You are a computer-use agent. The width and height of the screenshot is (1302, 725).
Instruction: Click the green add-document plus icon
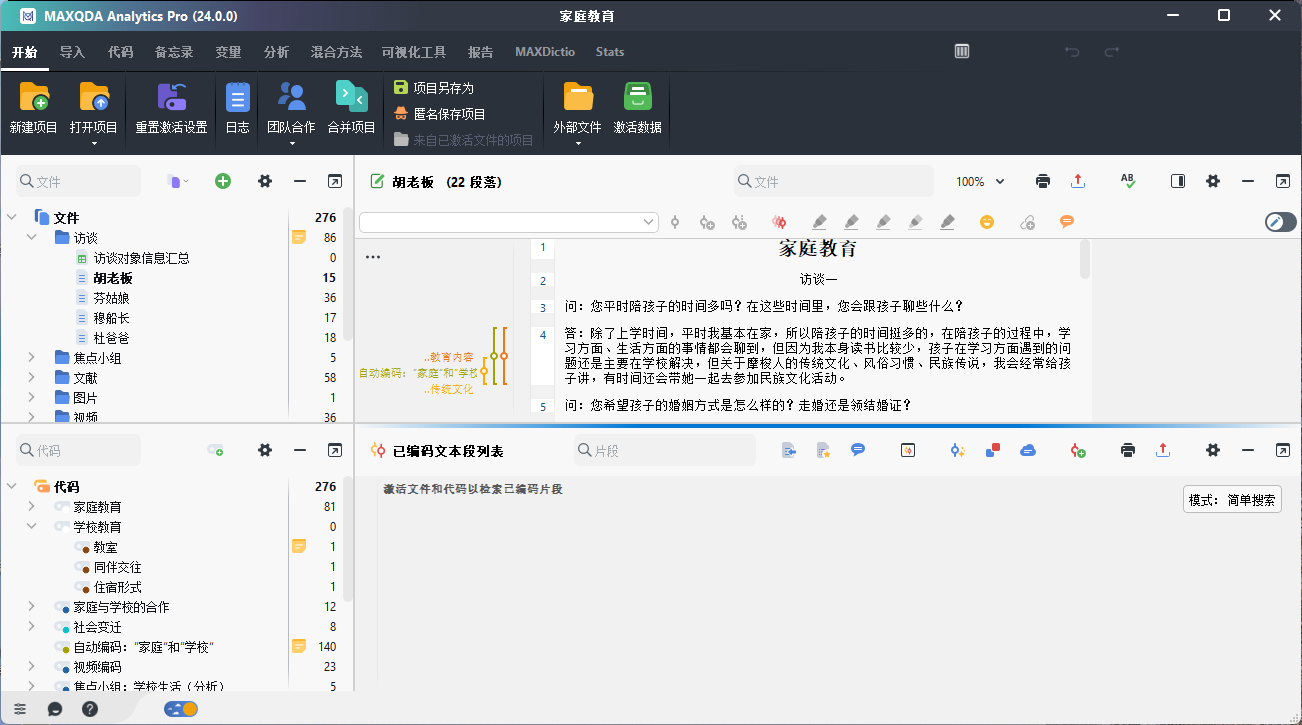223,181
